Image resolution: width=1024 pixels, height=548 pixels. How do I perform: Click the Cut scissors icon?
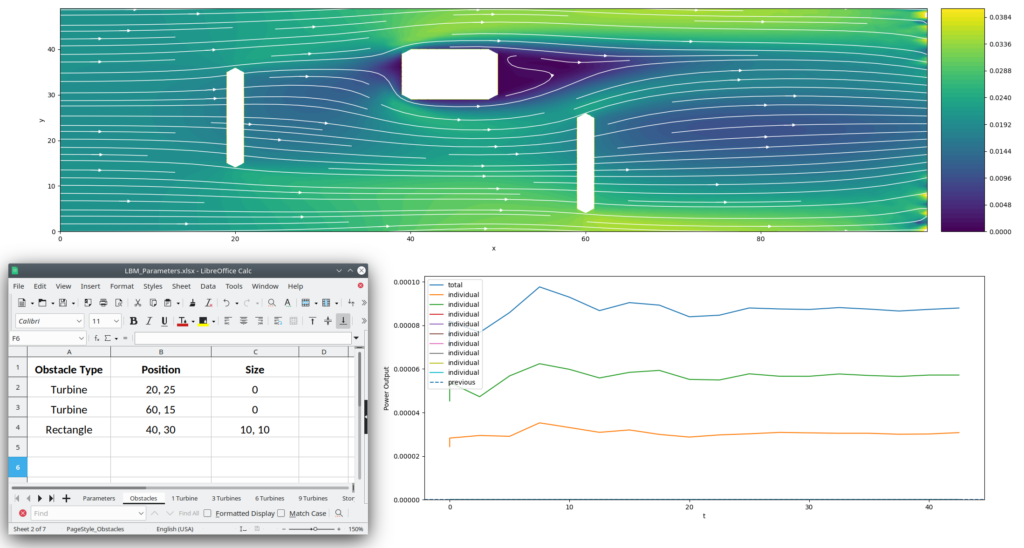[137, 302]
